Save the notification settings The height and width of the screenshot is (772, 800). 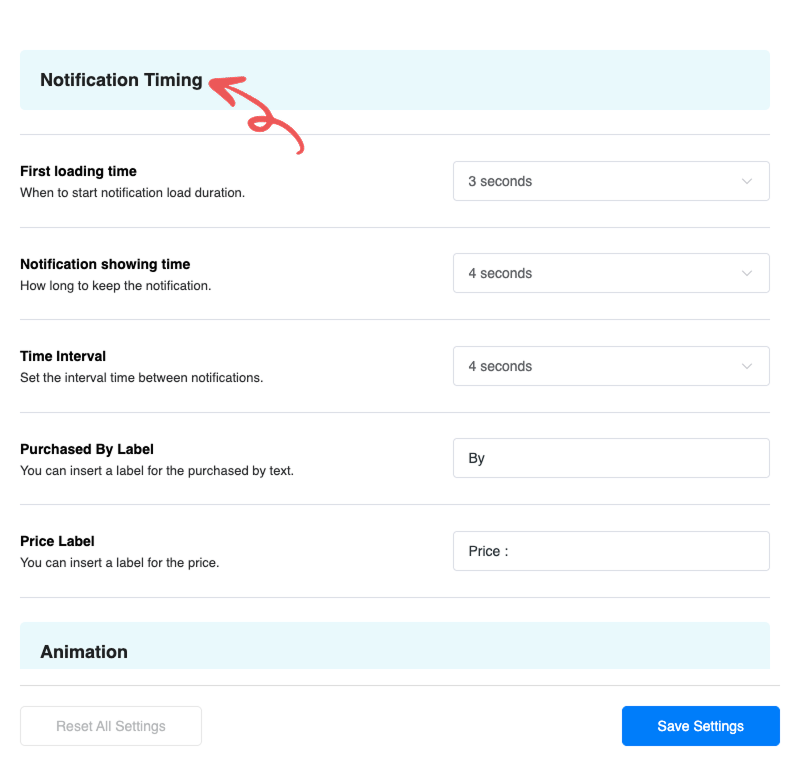pyautogui.click(x=700, y=726)
